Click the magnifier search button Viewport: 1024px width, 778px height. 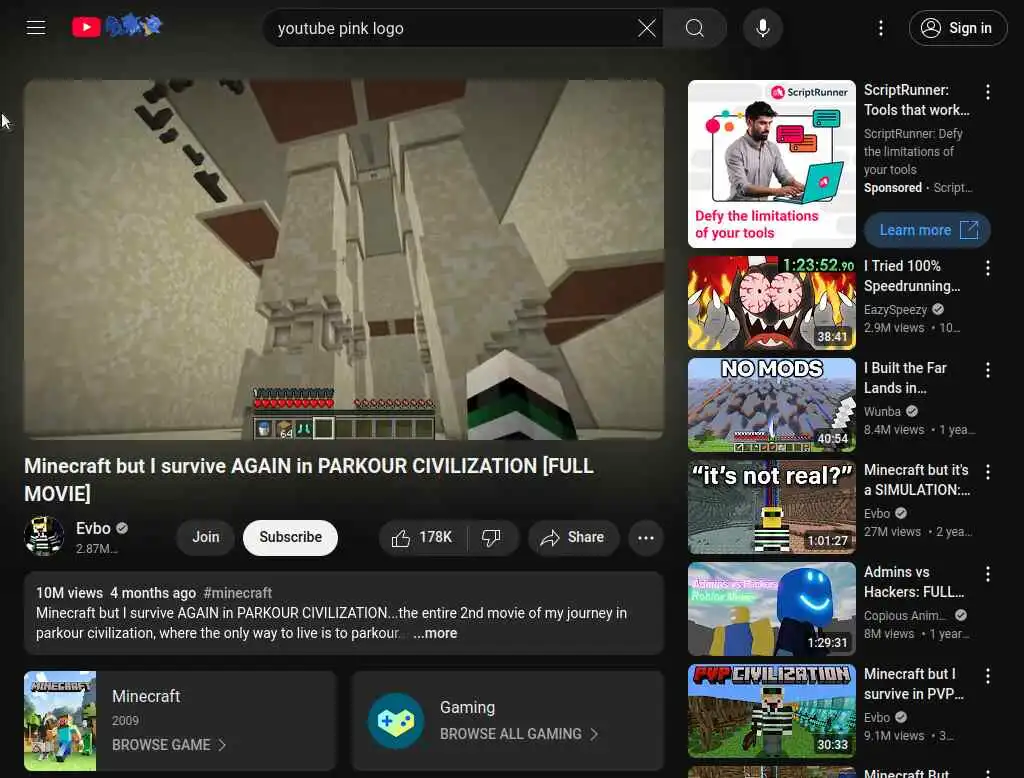pos(695,28)
